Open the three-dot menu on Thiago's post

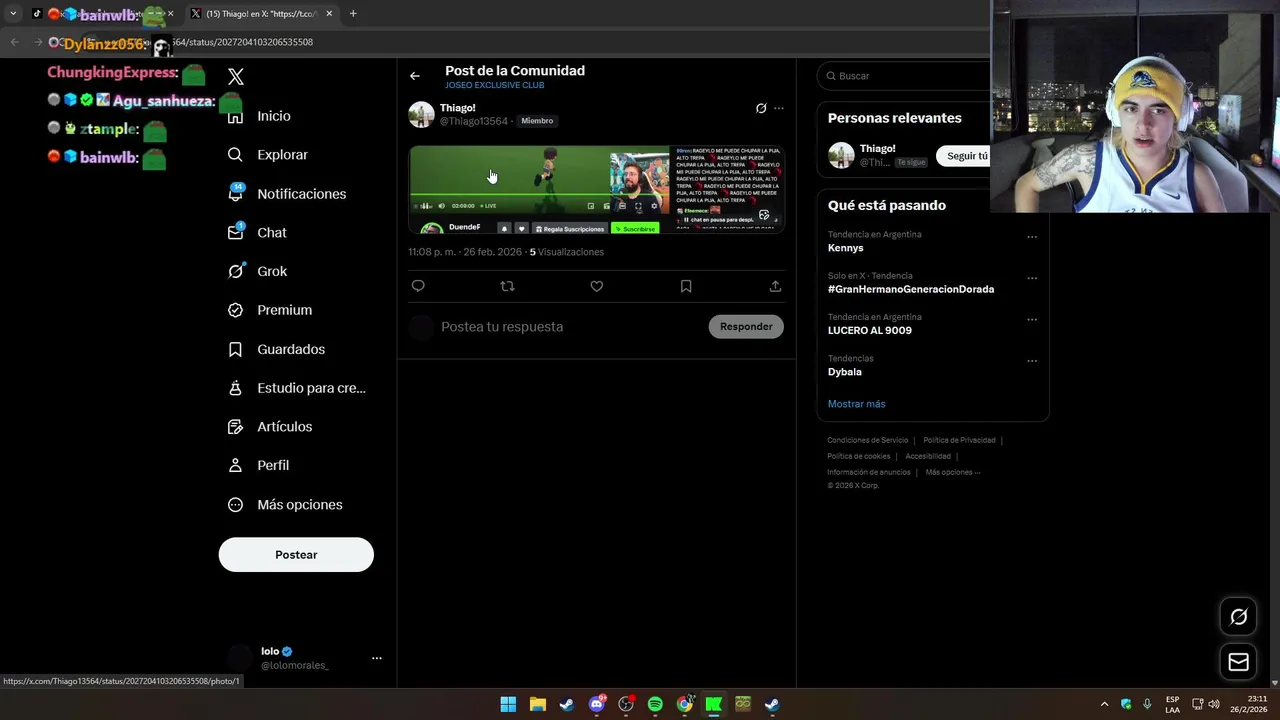(x=779, y=108)
